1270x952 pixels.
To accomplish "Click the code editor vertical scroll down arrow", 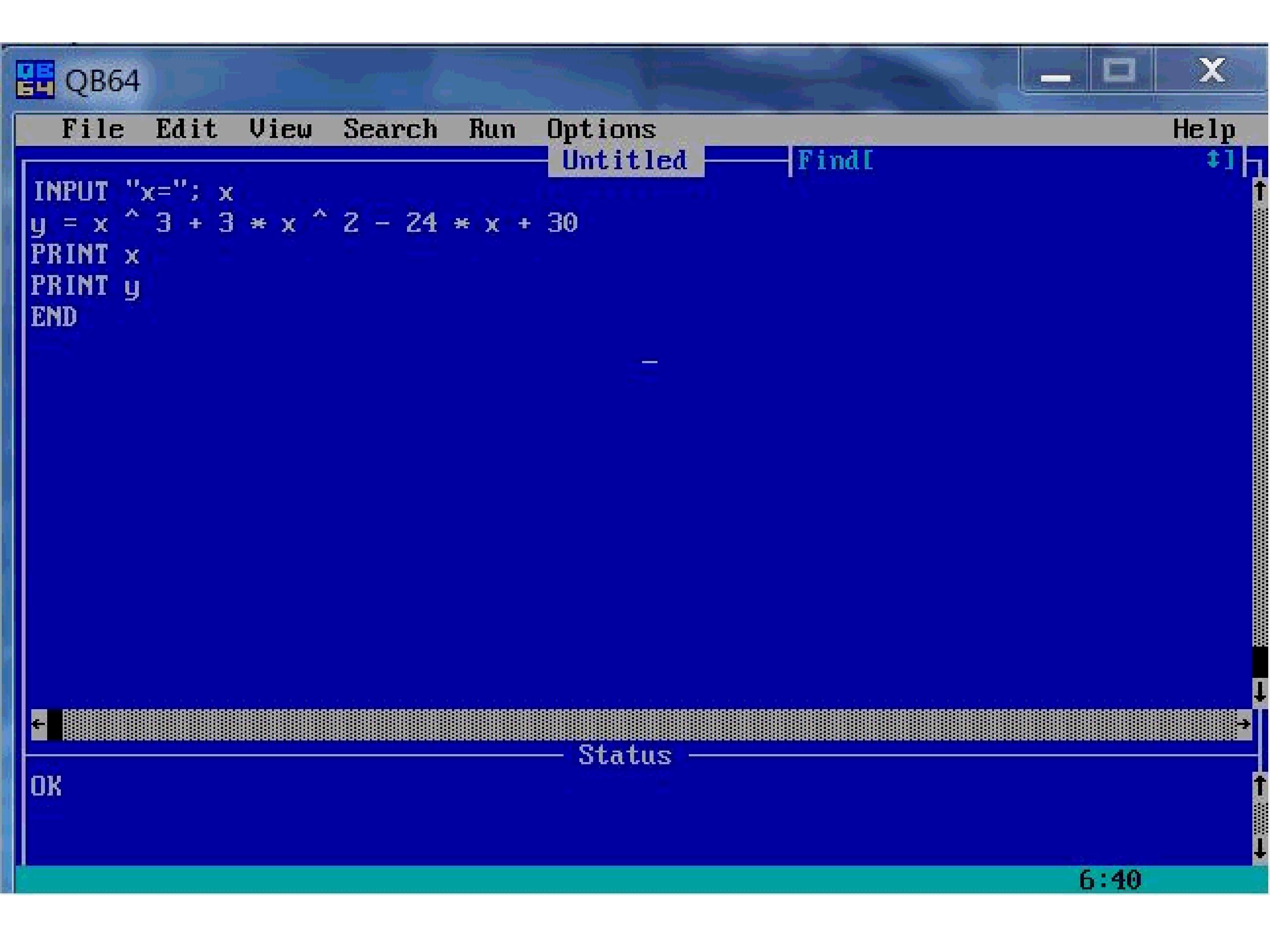I will click(x=1260, y=692).
